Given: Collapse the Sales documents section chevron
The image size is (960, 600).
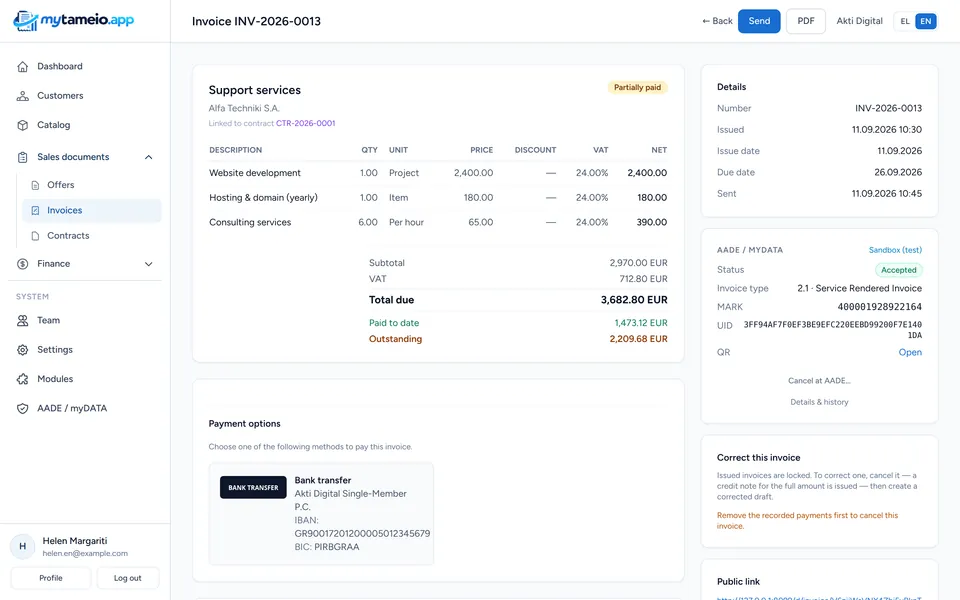Looking at the screenshot, I should coord(148,157).
